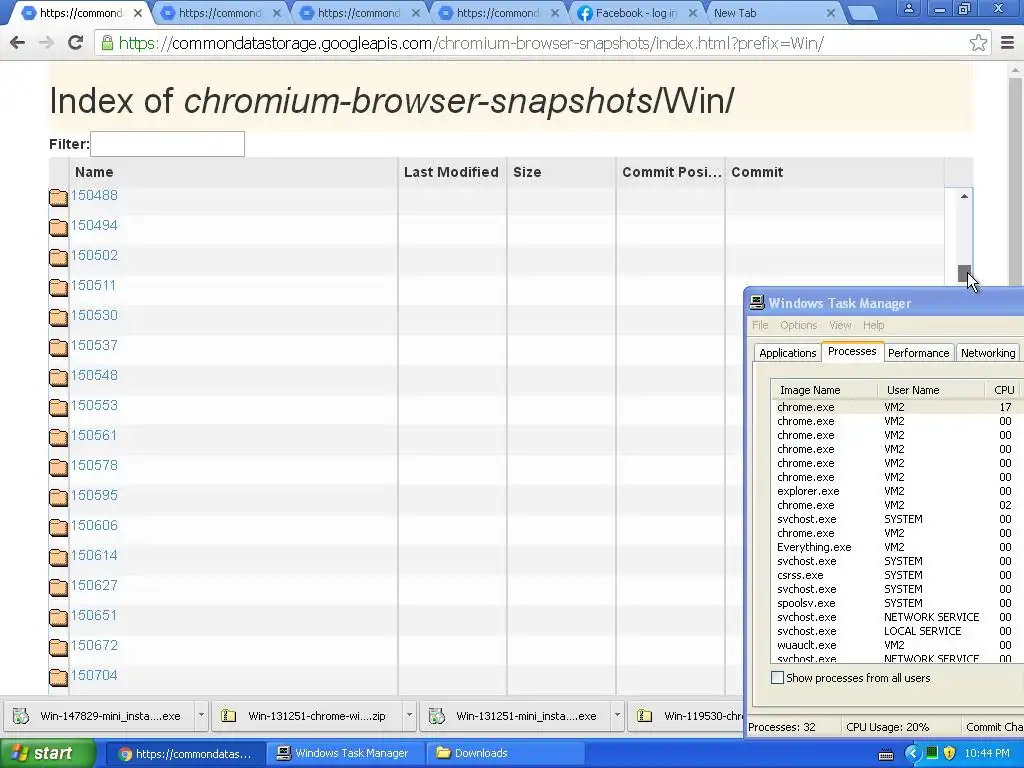The image size is (1024, 768).
Task: Sort listing by Name column header
Action: 233,172
